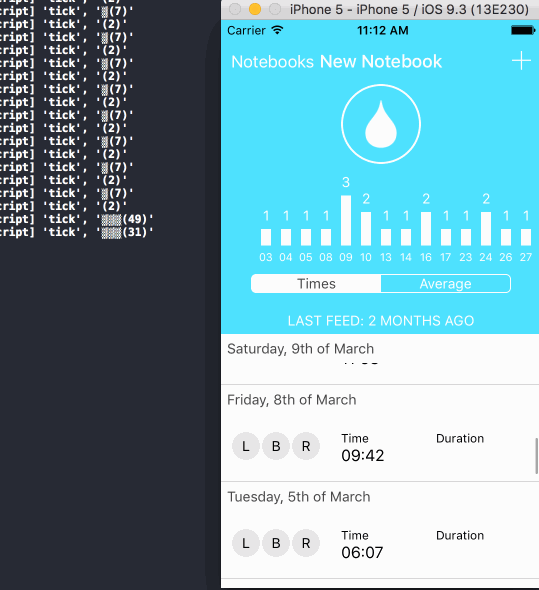539x590 pixels.
Task: Click the 11:12 AM status bar clock
Action: click(383, 30)
